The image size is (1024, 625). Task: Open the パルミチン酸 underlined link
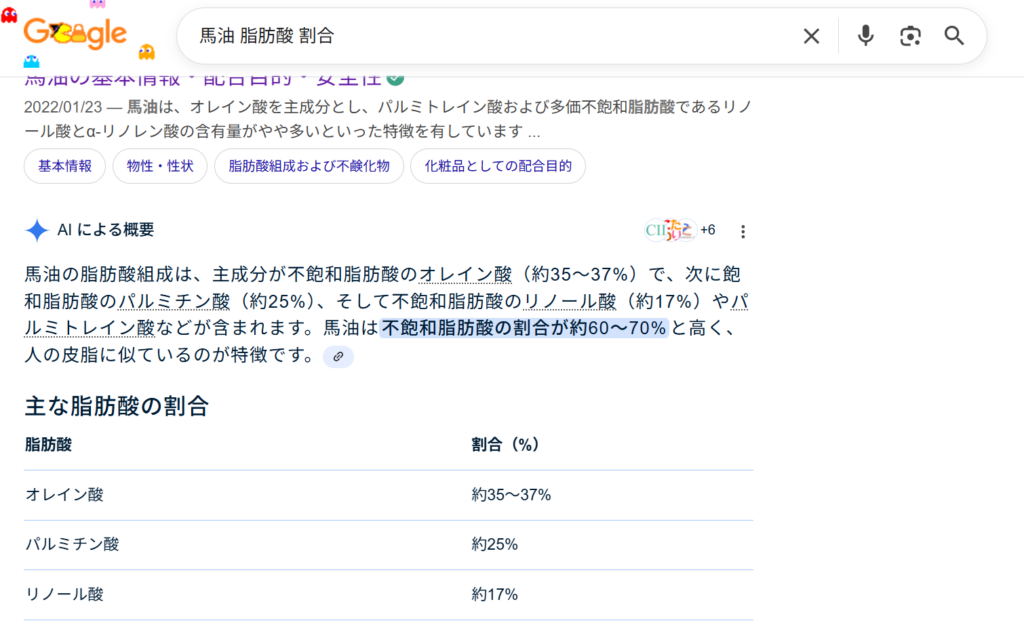tap(174, 301)
